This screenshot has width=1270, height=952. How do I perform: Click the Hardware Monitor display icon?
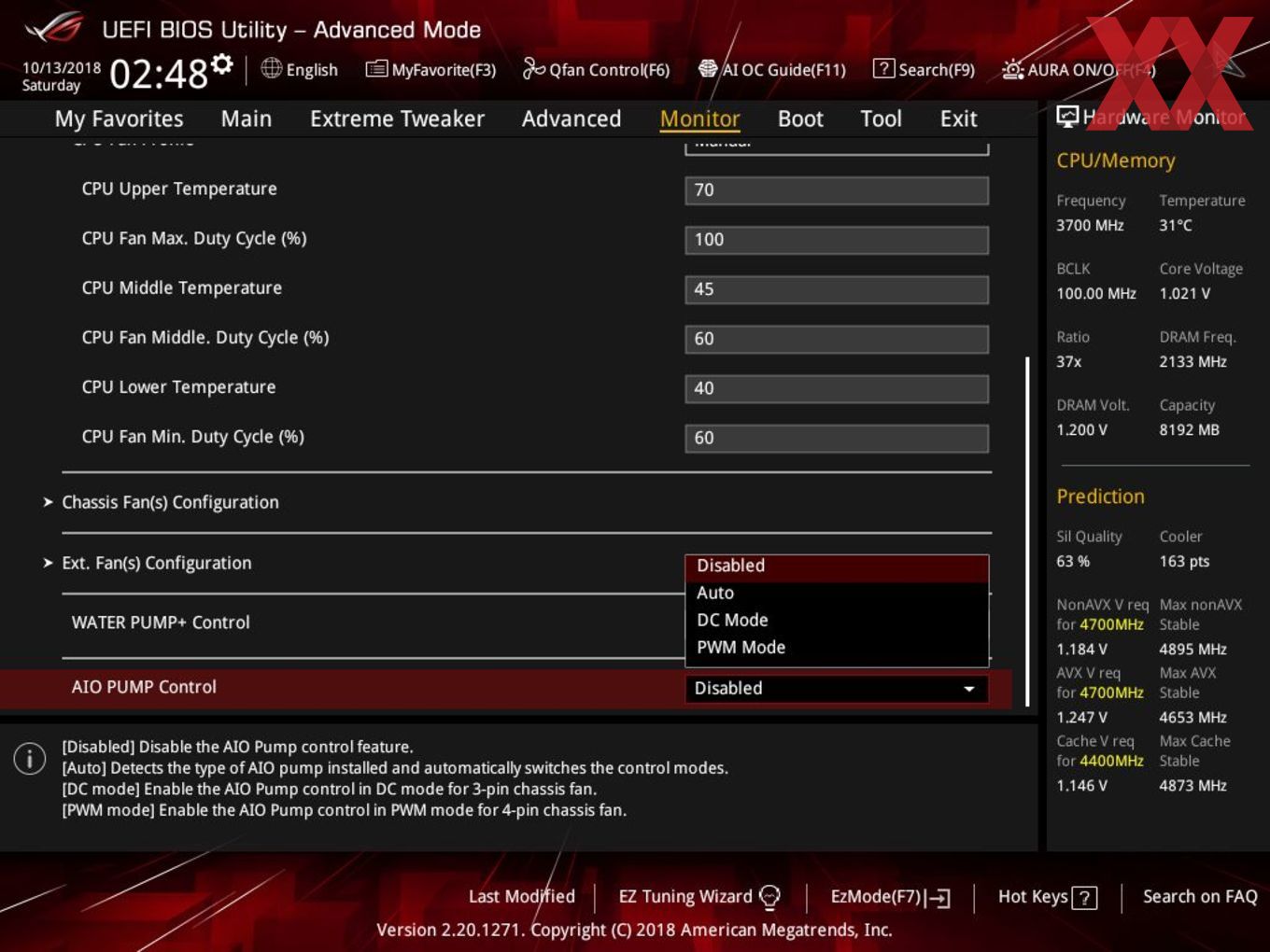1067,117
